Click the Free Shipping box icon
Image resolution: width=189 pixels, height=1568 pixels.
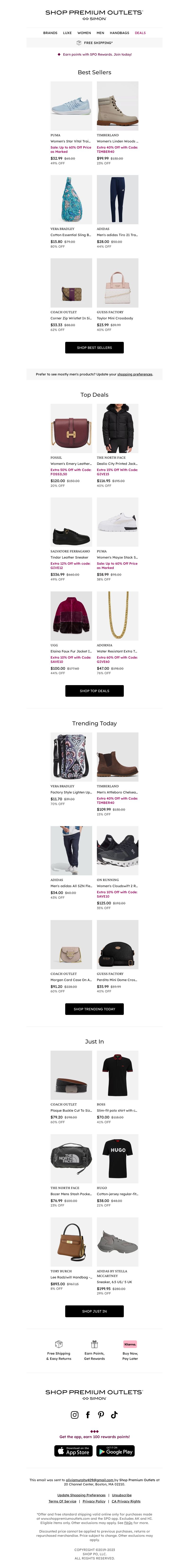(x=59, y=1343)
